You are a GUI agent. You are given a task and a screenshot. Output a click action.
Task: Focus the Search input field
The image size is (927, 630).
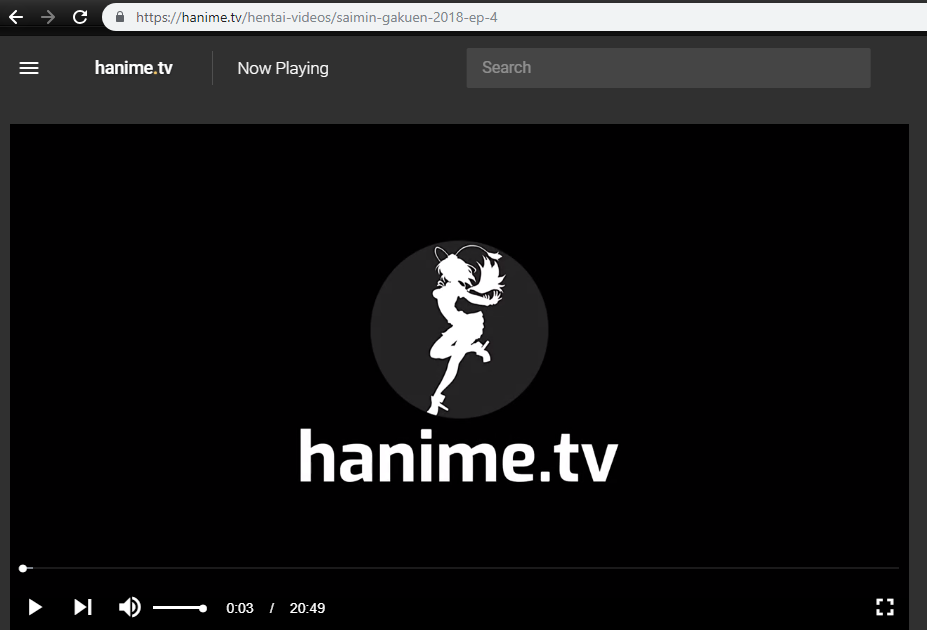[x=668, y=68]
